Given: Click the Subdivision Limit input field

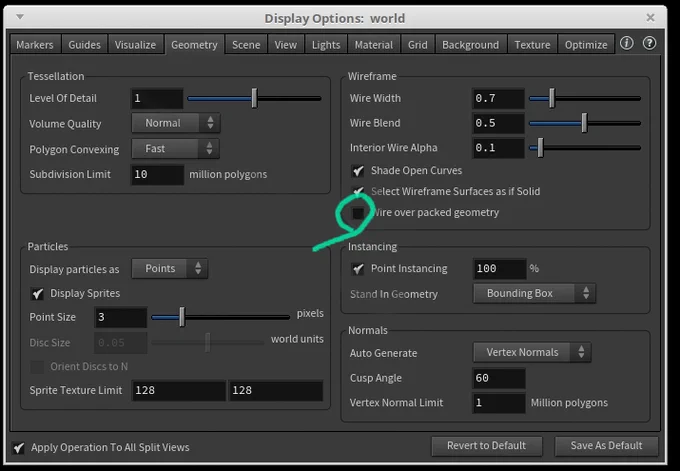Looking at the screenshot, I should 157,174.
